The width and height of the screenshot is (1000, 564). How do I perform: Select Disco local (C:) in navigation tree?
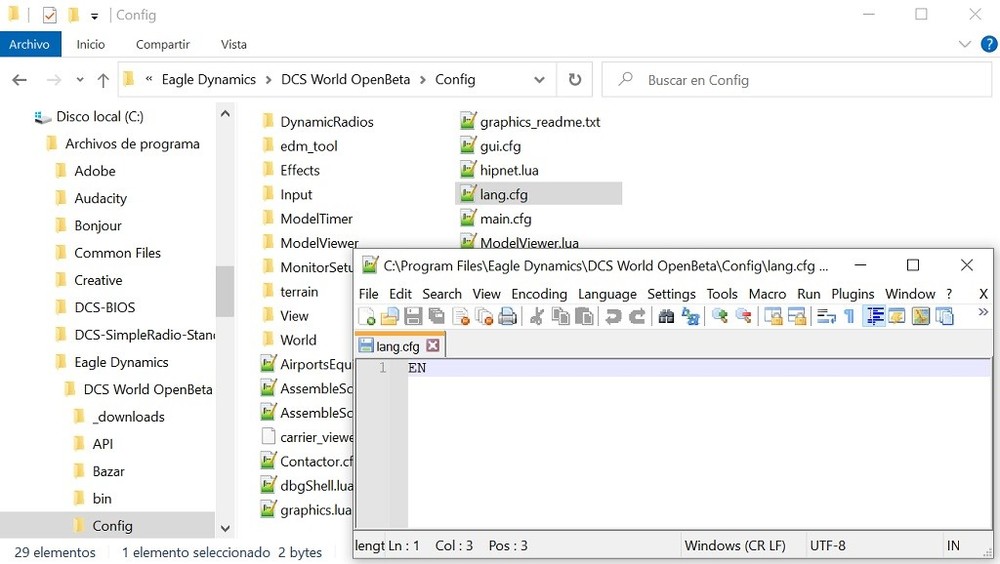[99, 117]
